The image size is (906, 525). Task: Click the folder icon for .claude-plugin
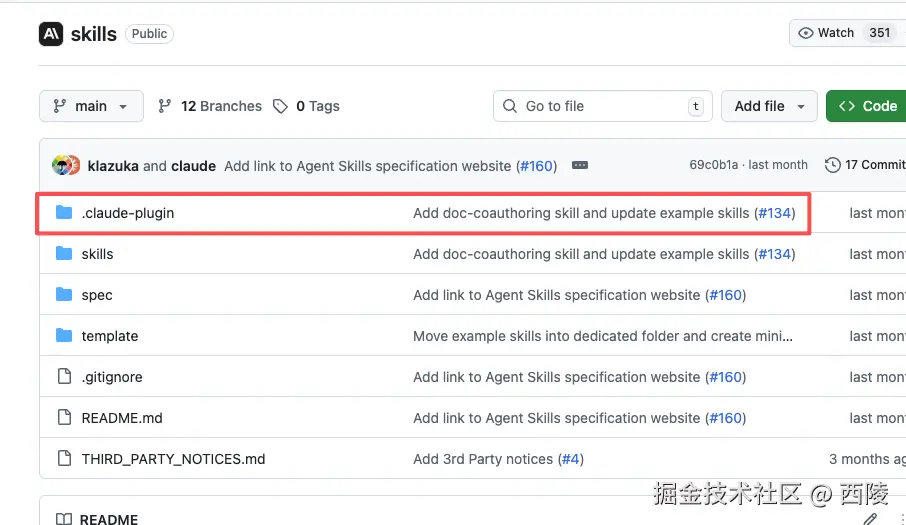click(64, 213)
